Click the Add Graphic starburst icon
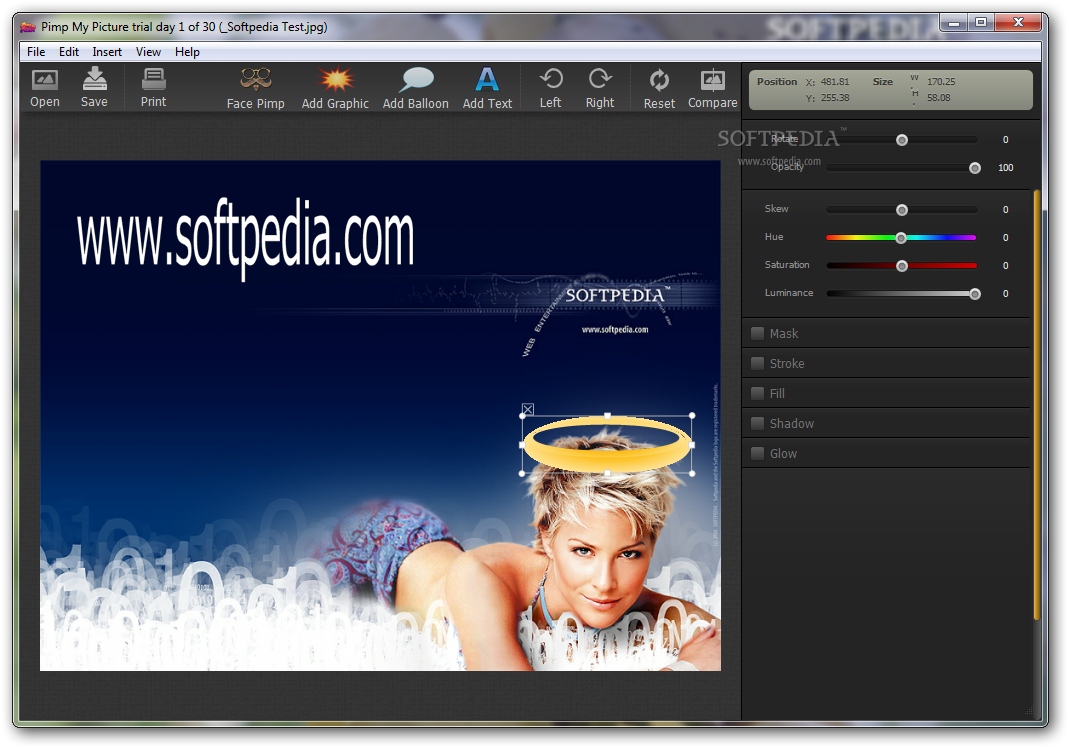 coord(336,79)
